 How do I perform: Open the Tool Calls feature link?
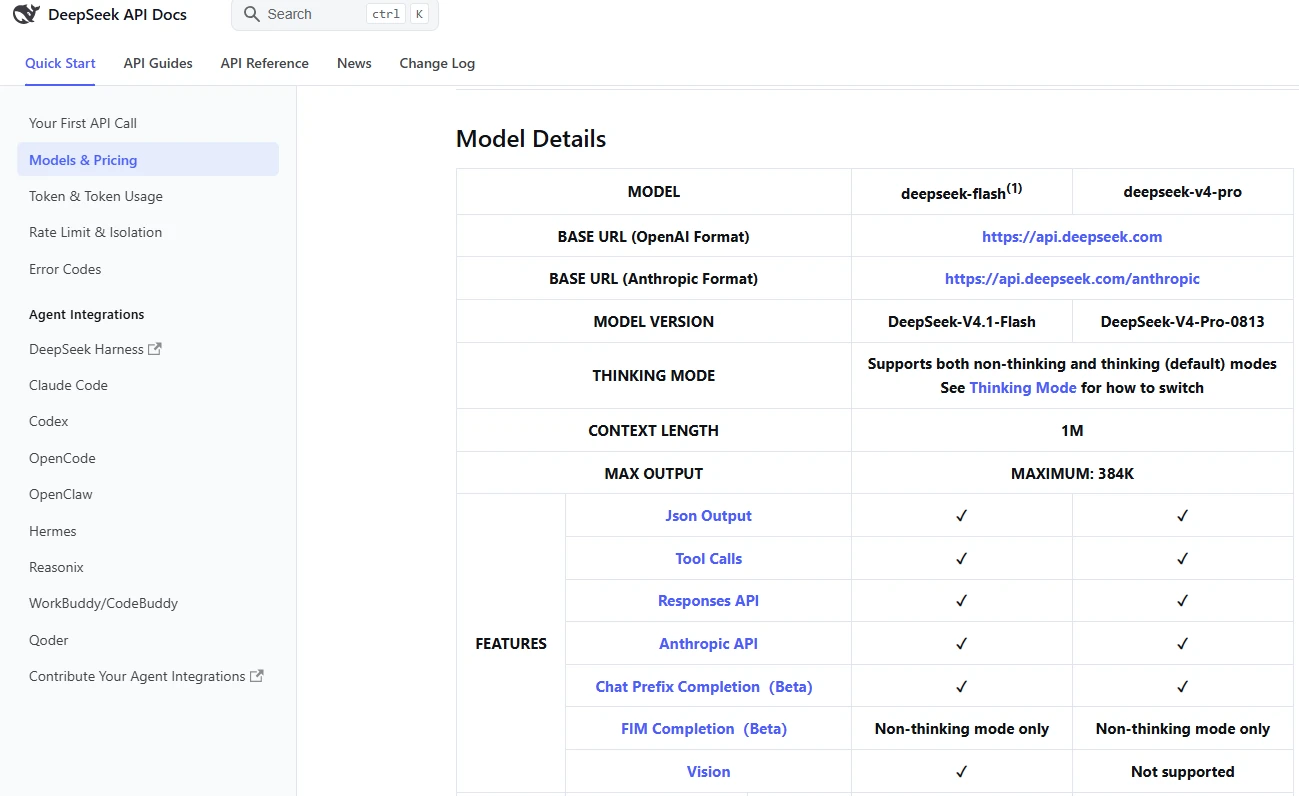click(x=708, y=559)
